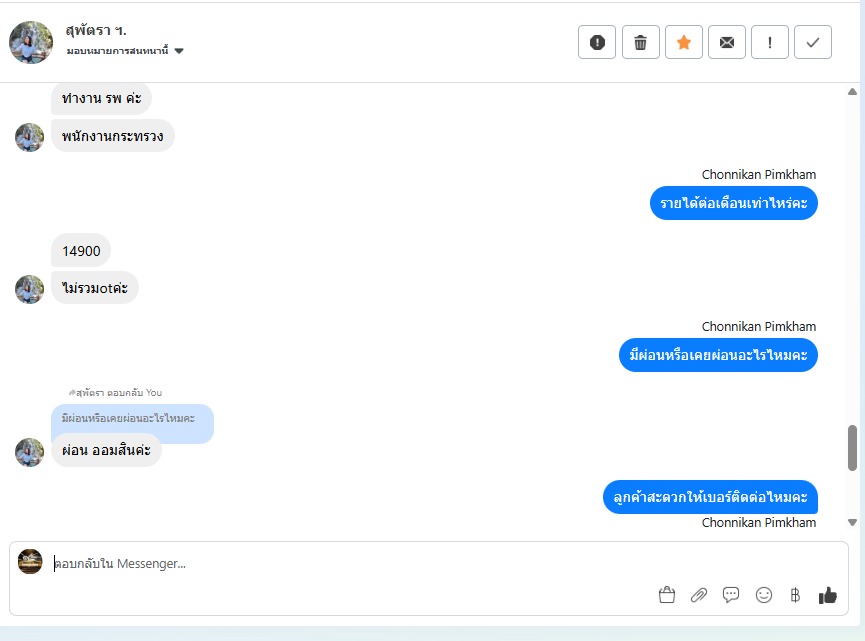Open the shopping bag products icon

[666, 595]
